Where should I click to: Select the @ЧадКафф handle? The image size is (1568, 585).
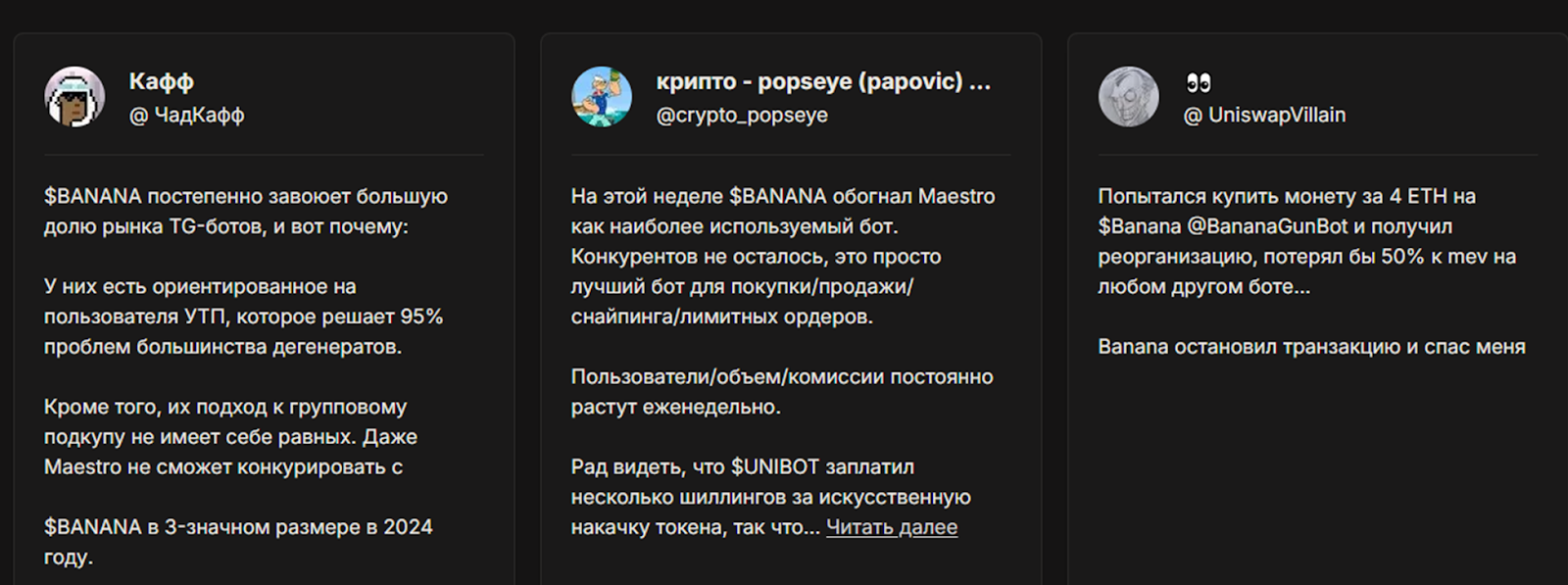(186, 115)
